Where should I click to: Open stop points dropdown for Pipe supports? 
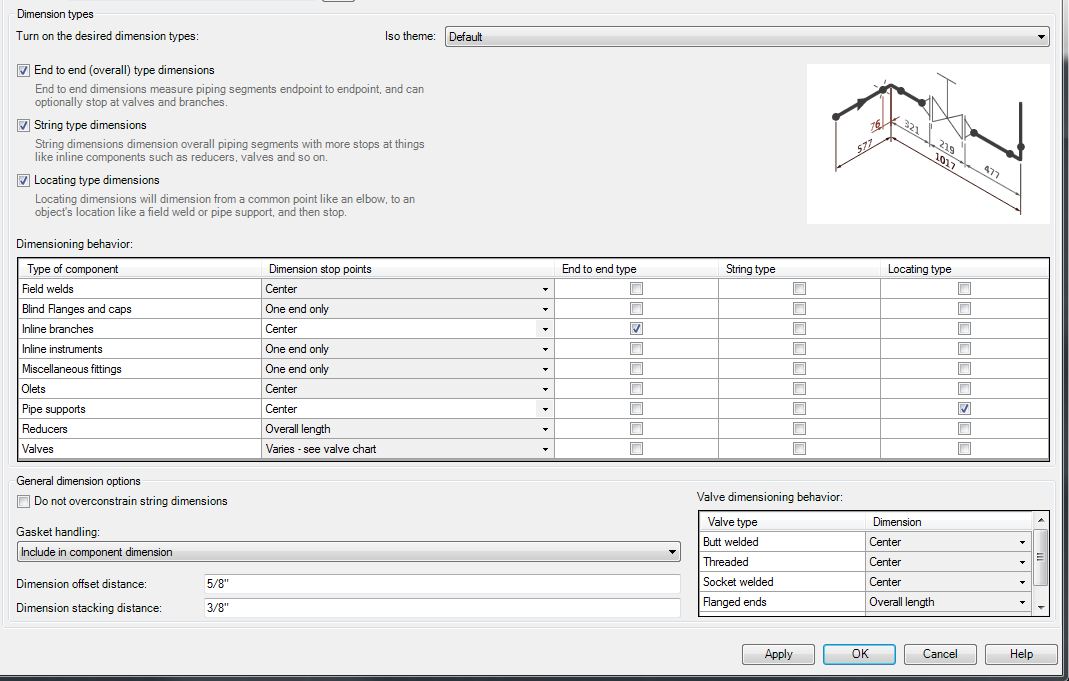tap(545, 409)
